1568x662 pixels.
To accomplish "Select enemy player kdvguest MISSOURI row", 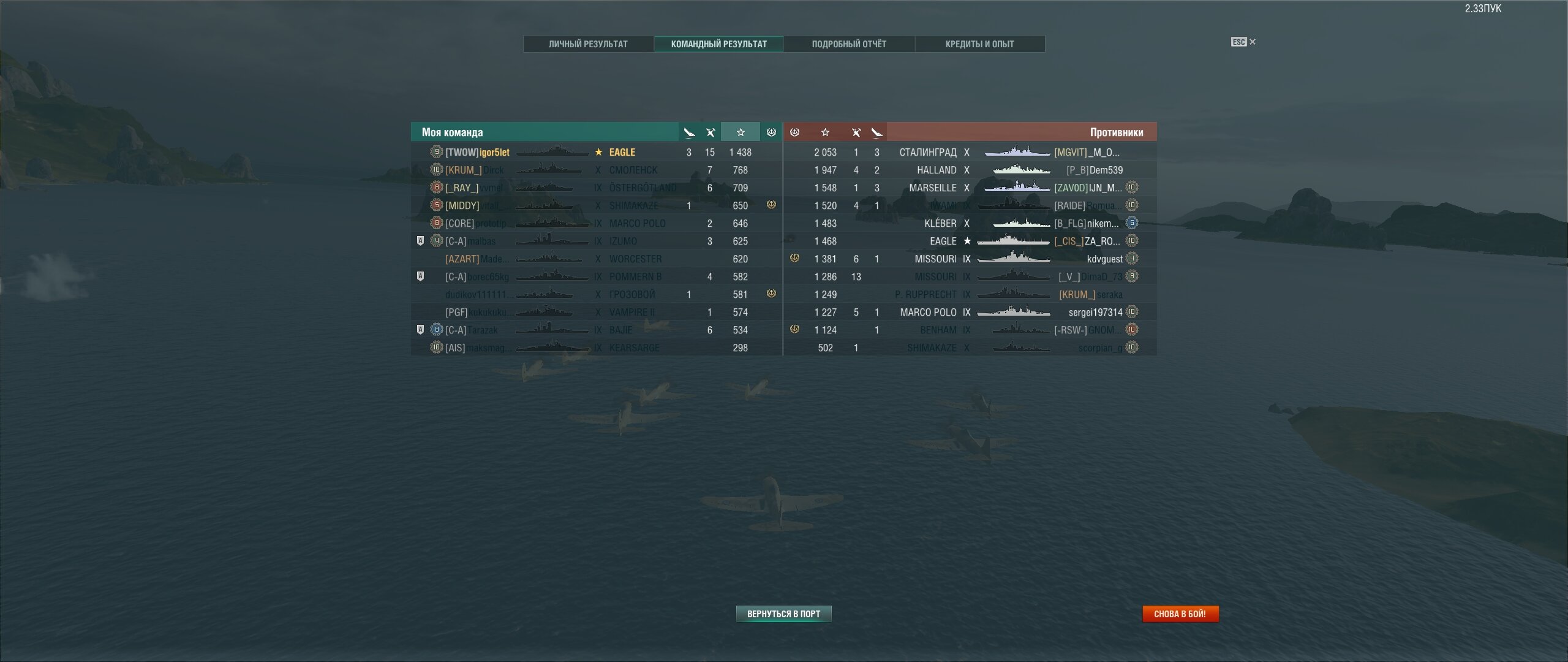I will (x=970, y=259).
